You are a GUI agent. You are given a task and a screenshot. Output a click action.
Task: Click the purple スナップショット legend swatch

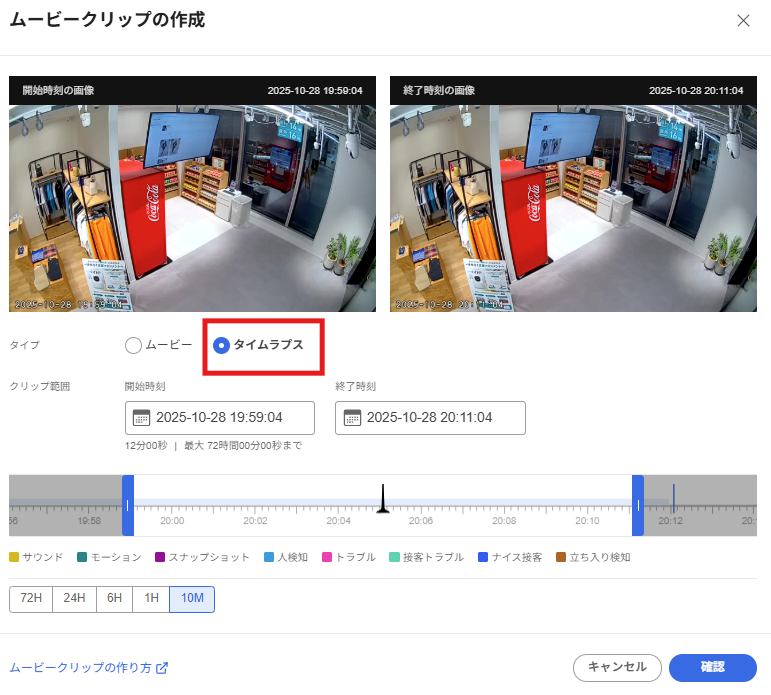coord(160,557)
